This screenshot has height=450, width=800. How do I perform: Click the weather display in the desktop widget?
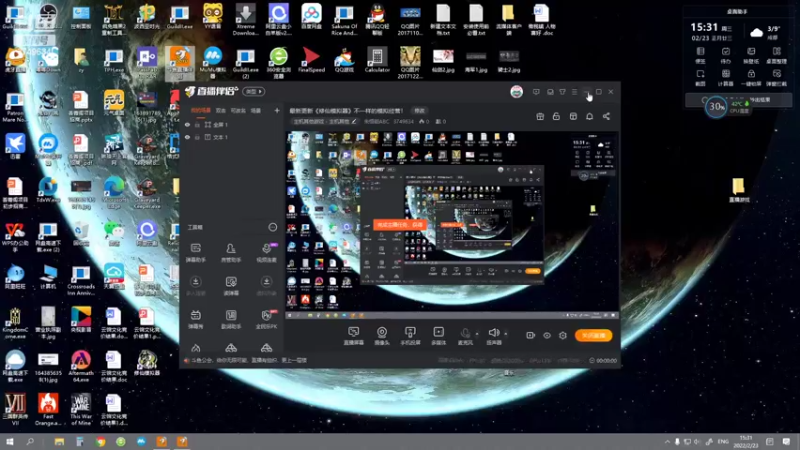[765, 33]
